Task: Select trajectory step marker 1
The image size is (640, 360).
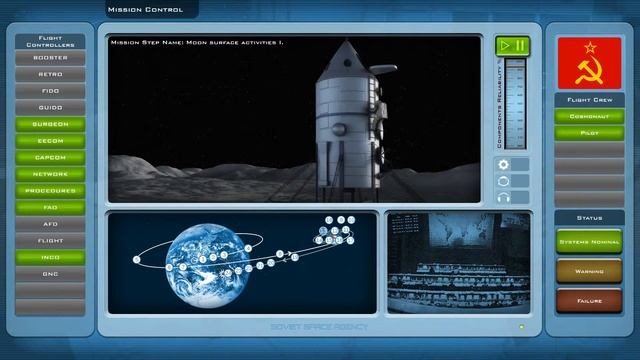Action: [x=203, y=259]
